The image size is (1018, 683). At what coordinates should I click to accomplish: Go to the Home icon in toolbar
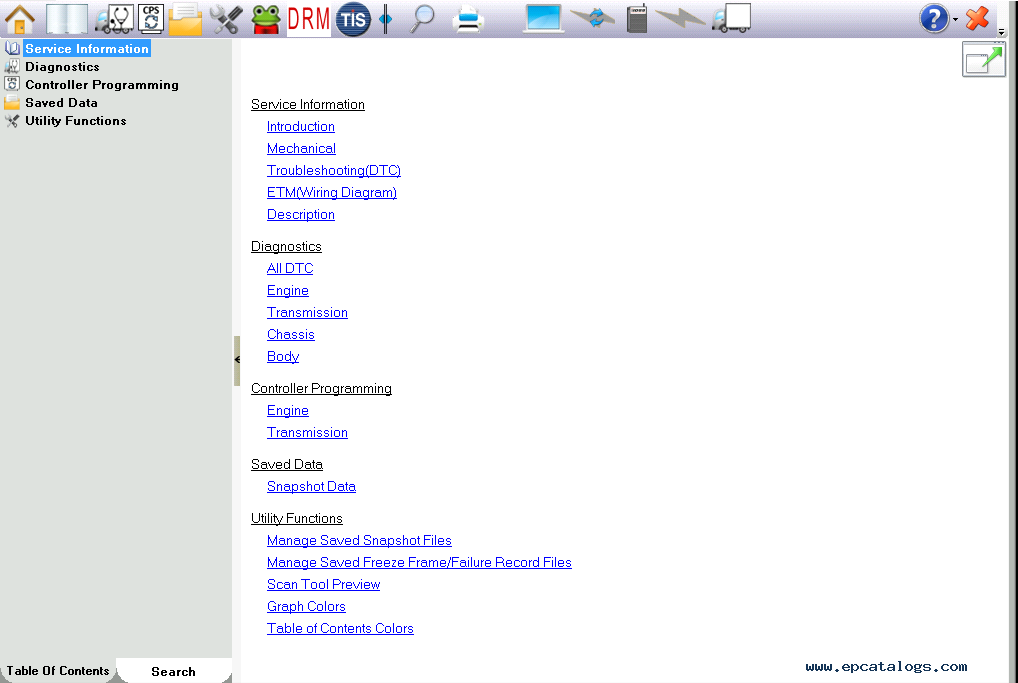point(20,19)
